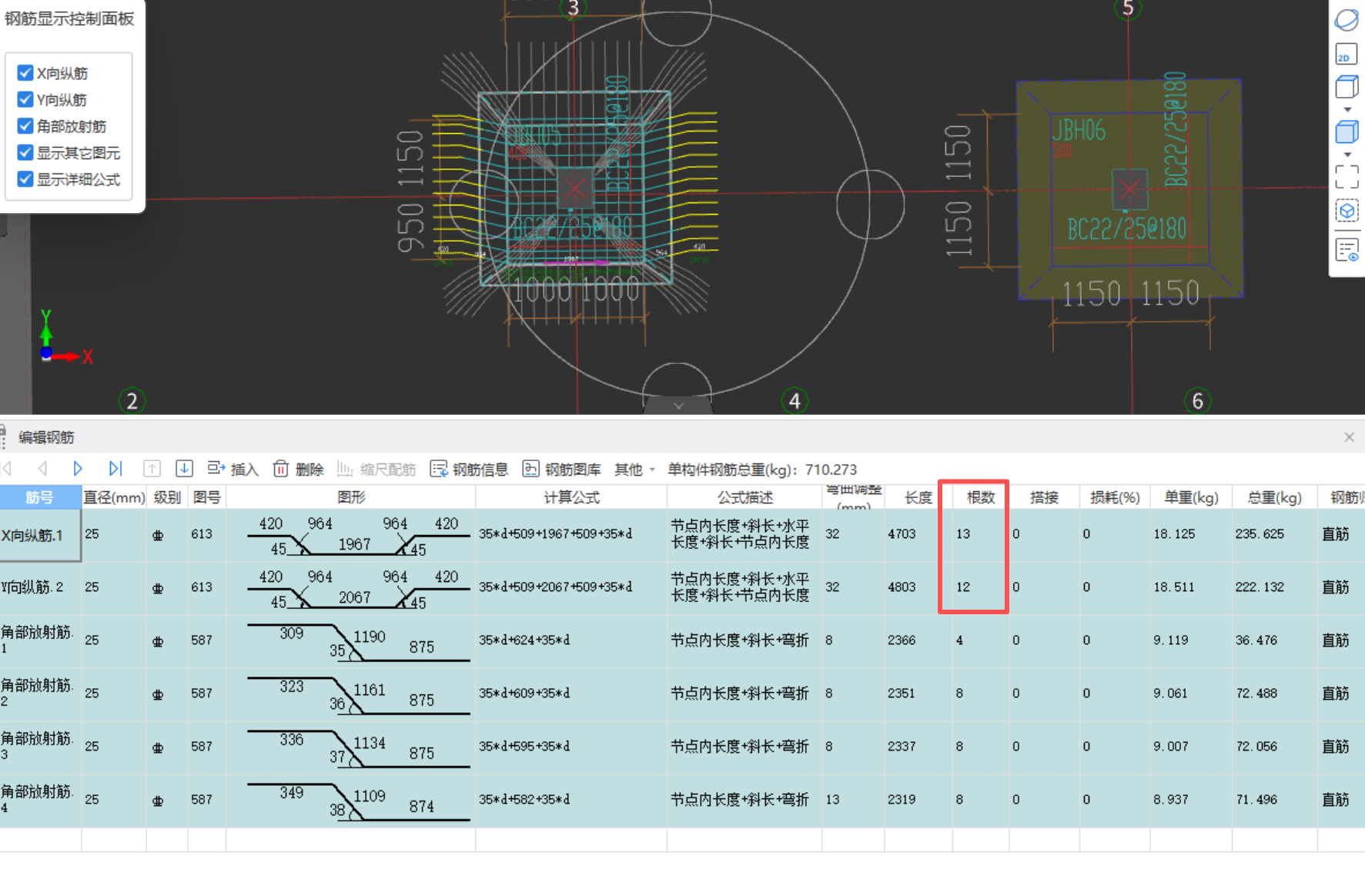Switch to 2D view mode
The image size is (1365, 896).
point(1347,54)
